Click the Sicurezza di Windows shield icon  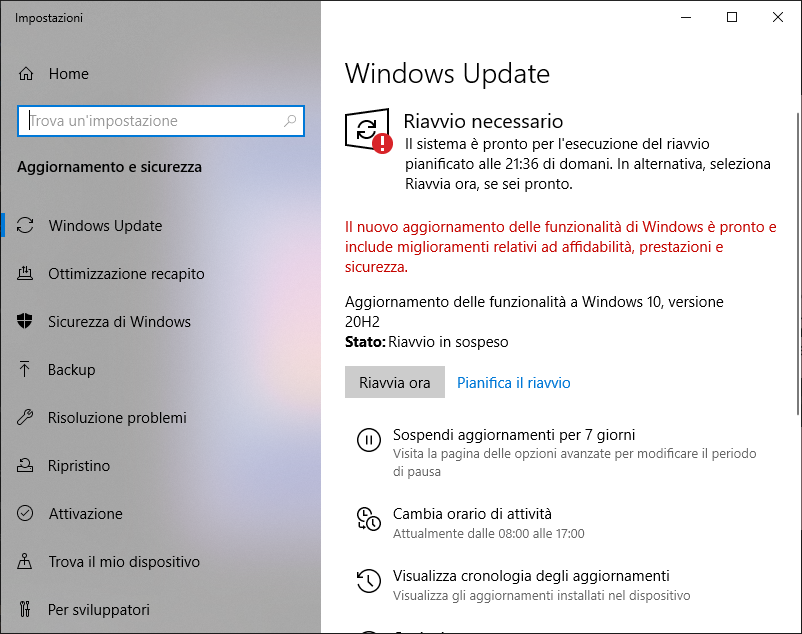click(x=25, y=321)
